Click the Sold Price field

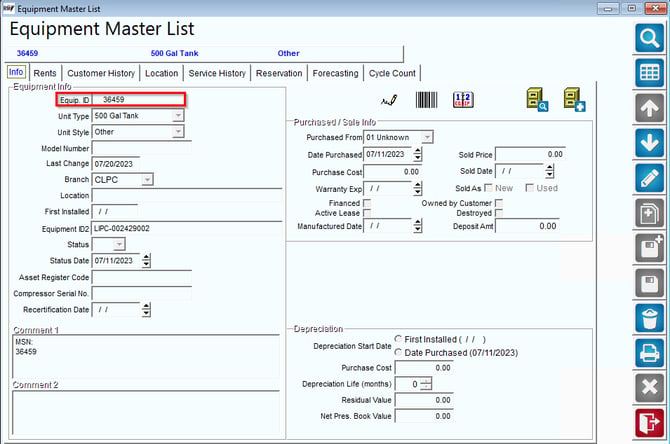point(530,154)
